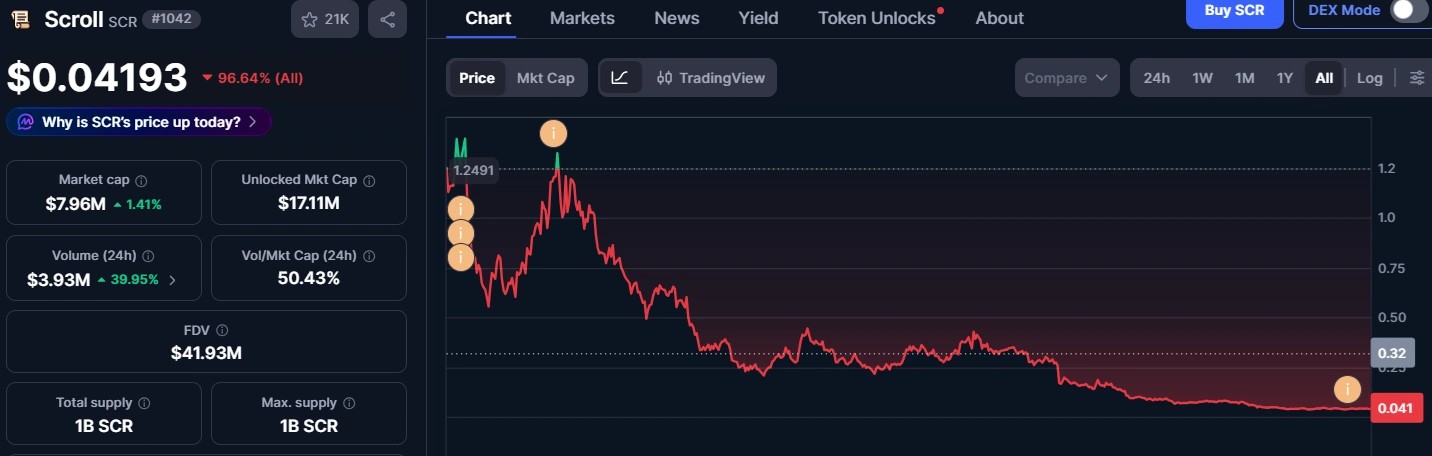
Task: Expand Volume (24h) details chevron
Action: tap(172, 280)
